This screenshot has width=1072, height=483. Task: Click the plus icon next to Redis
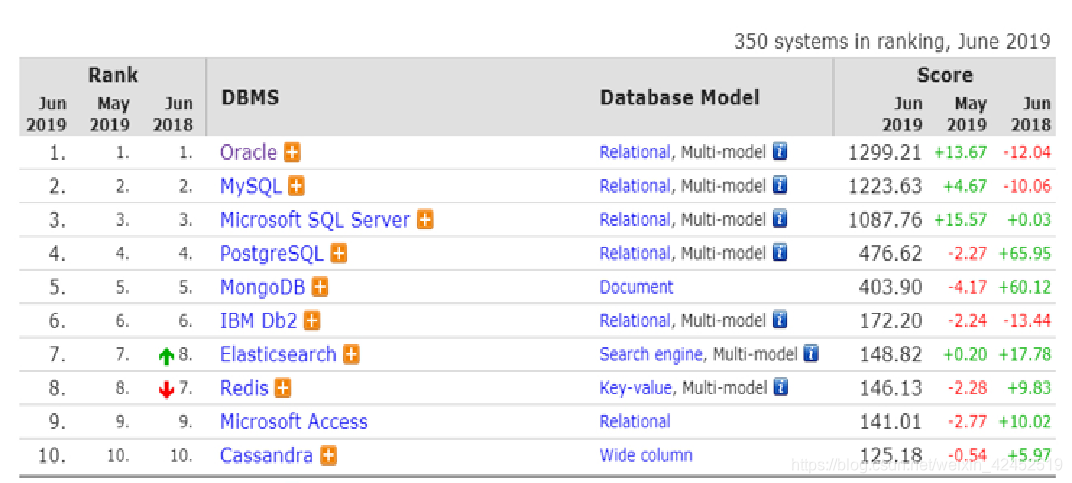click(x=282, y=388)
